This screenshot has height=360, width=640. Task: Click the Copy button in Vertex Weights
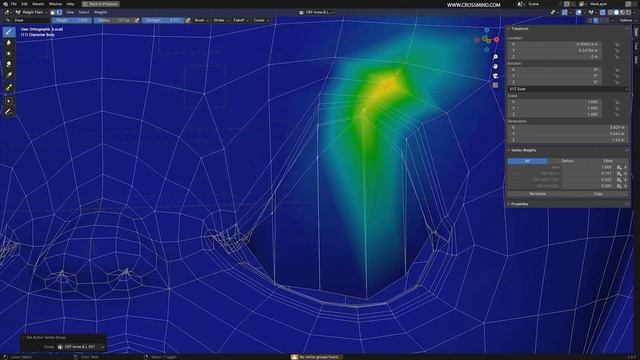pos(598,194)
